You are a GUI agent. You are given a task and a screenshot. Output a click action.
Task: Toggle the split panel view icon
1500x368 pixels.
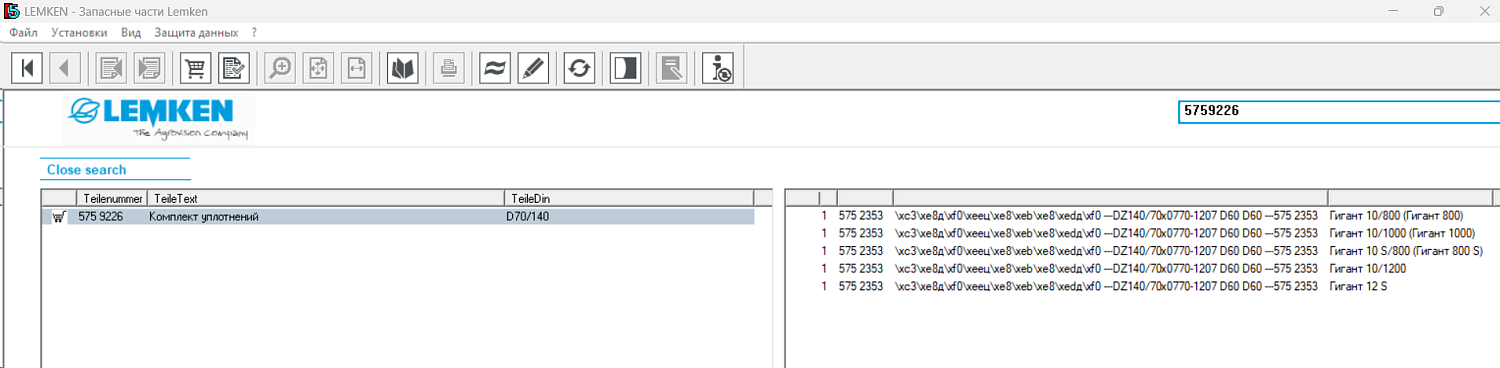click(625, 68)
